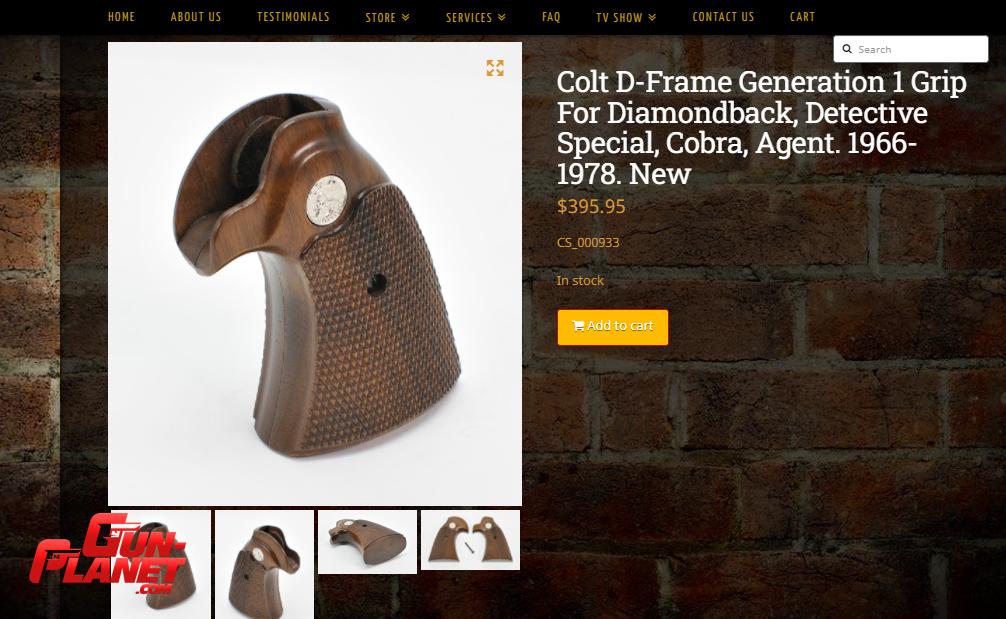This screenshot has height=619, width=1006.
Task: Go to the Home page
Action: point(121,17)
